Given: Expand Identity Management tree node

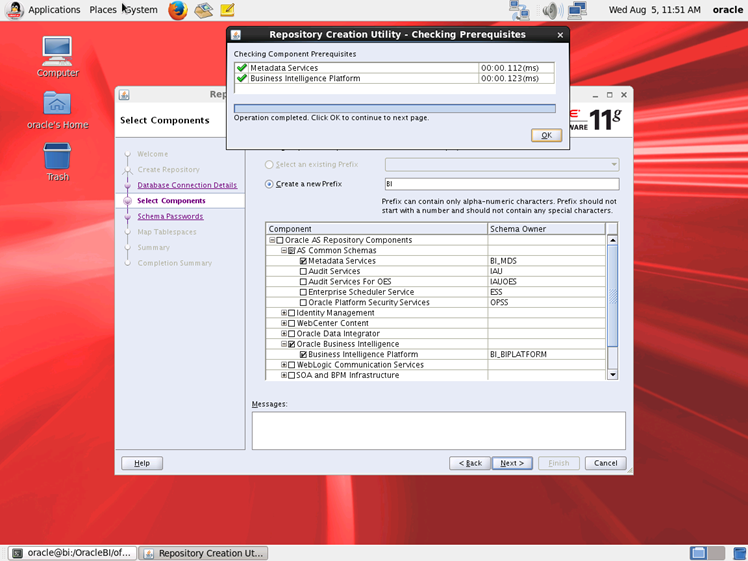Looking at the screenshot, I should click(283, 313).
